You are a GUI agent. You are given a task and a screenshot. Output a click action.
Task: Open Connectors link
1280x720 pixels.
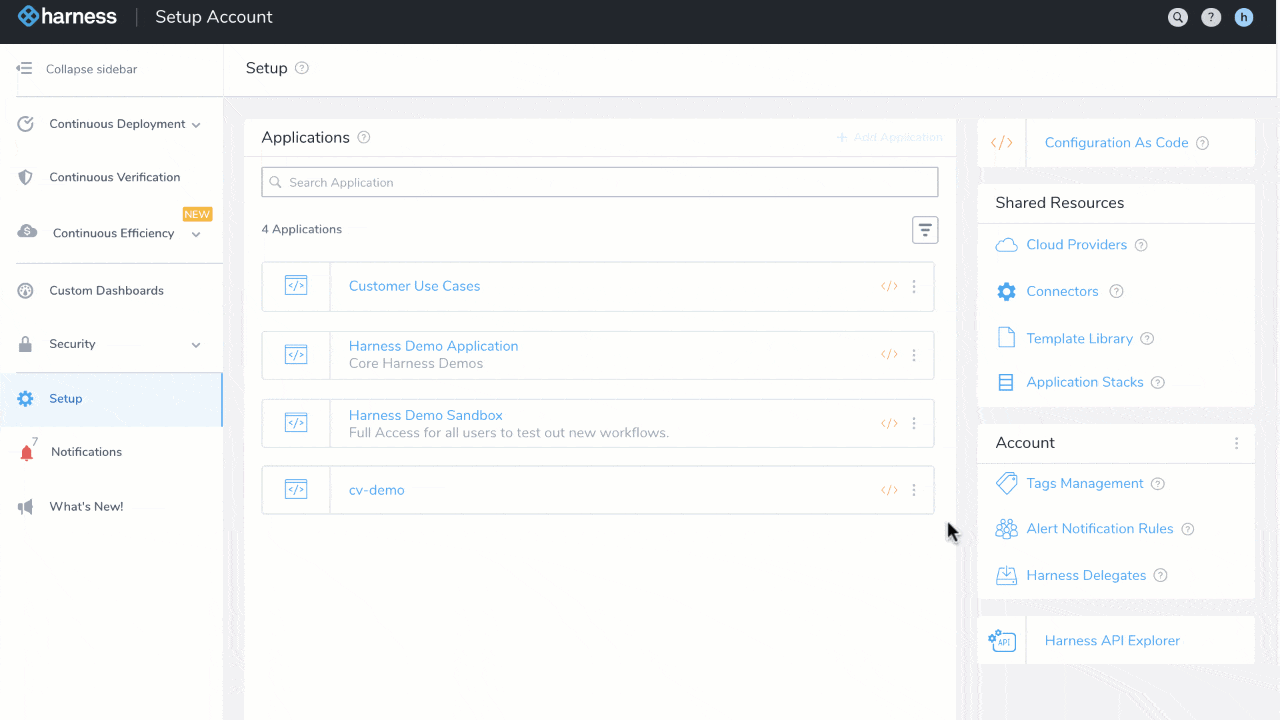[x=1062, y=292]
